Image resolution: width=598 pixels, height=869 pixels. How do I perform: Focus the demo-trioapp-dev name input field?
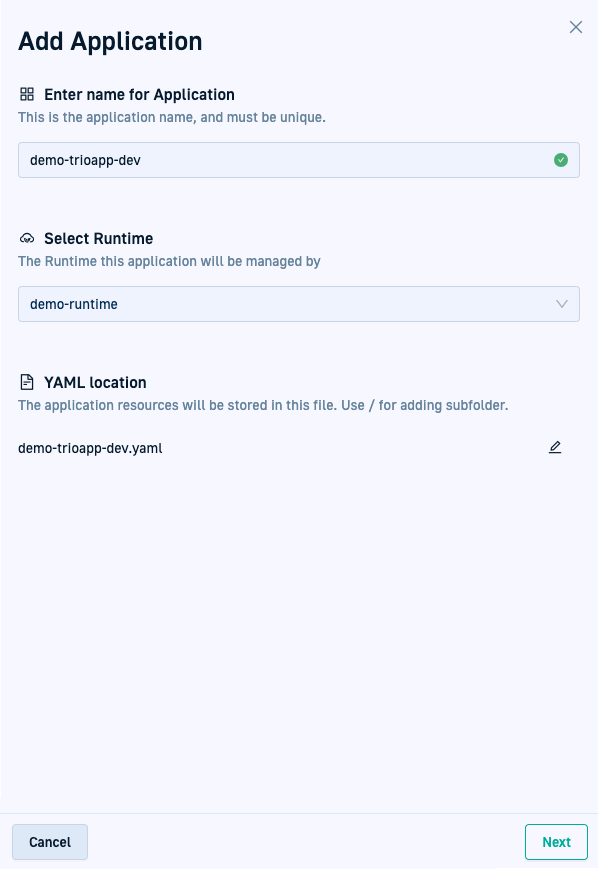pyautogui.click(x=299, y=160)
